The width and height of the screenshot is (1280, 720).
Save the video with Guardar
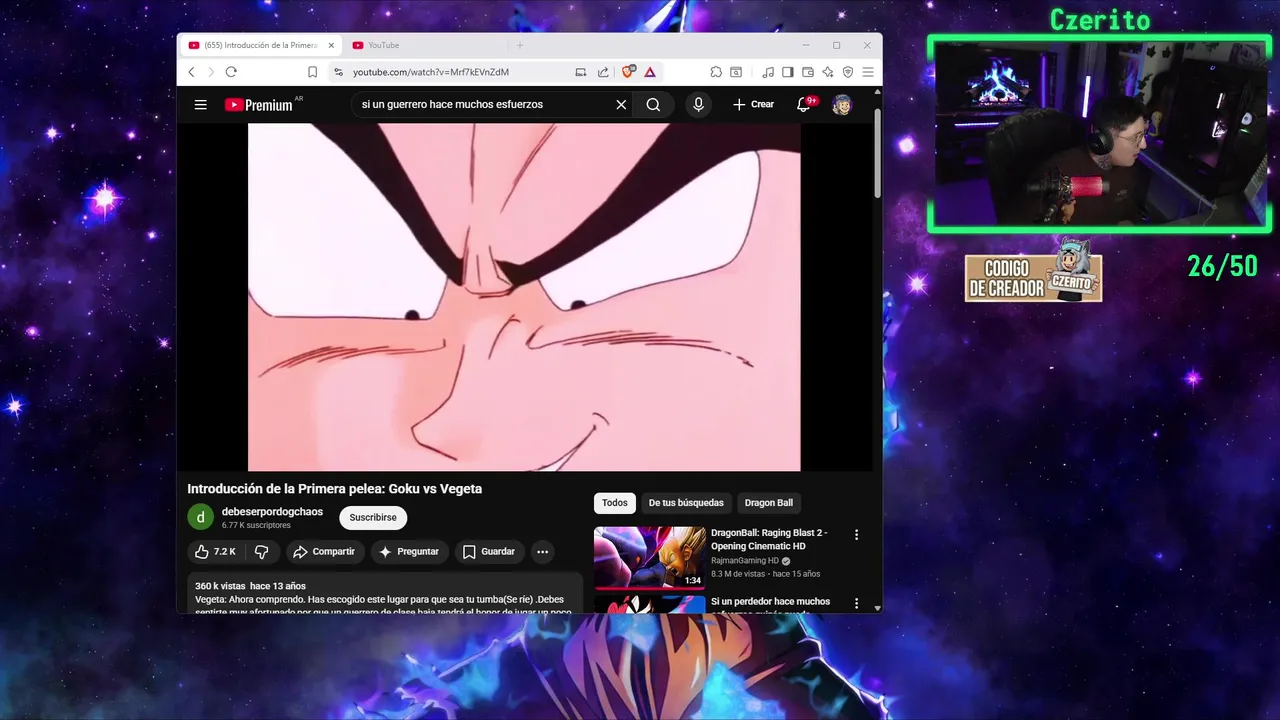(488, 552)
